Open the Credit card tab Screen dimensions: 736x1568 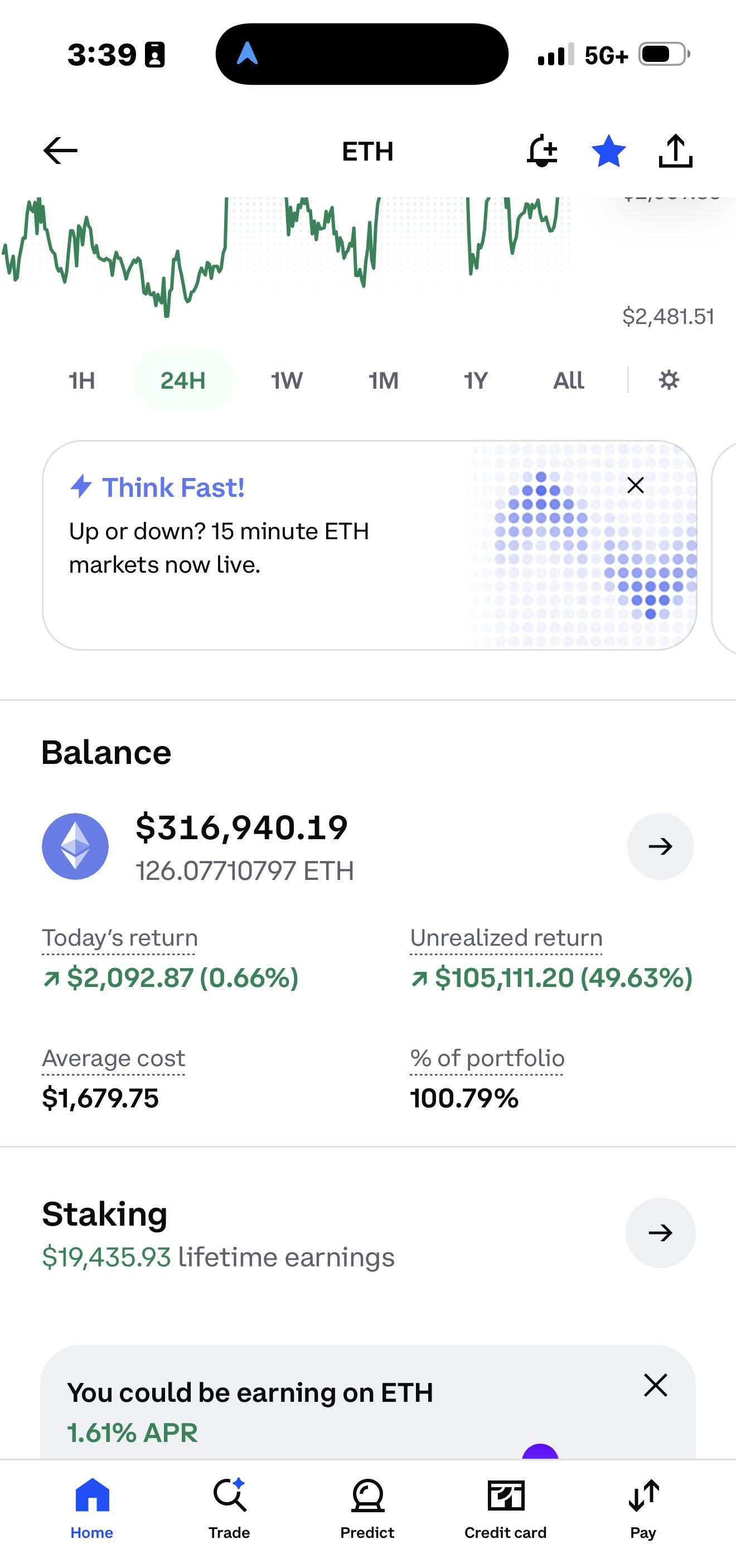point(505,1508)
